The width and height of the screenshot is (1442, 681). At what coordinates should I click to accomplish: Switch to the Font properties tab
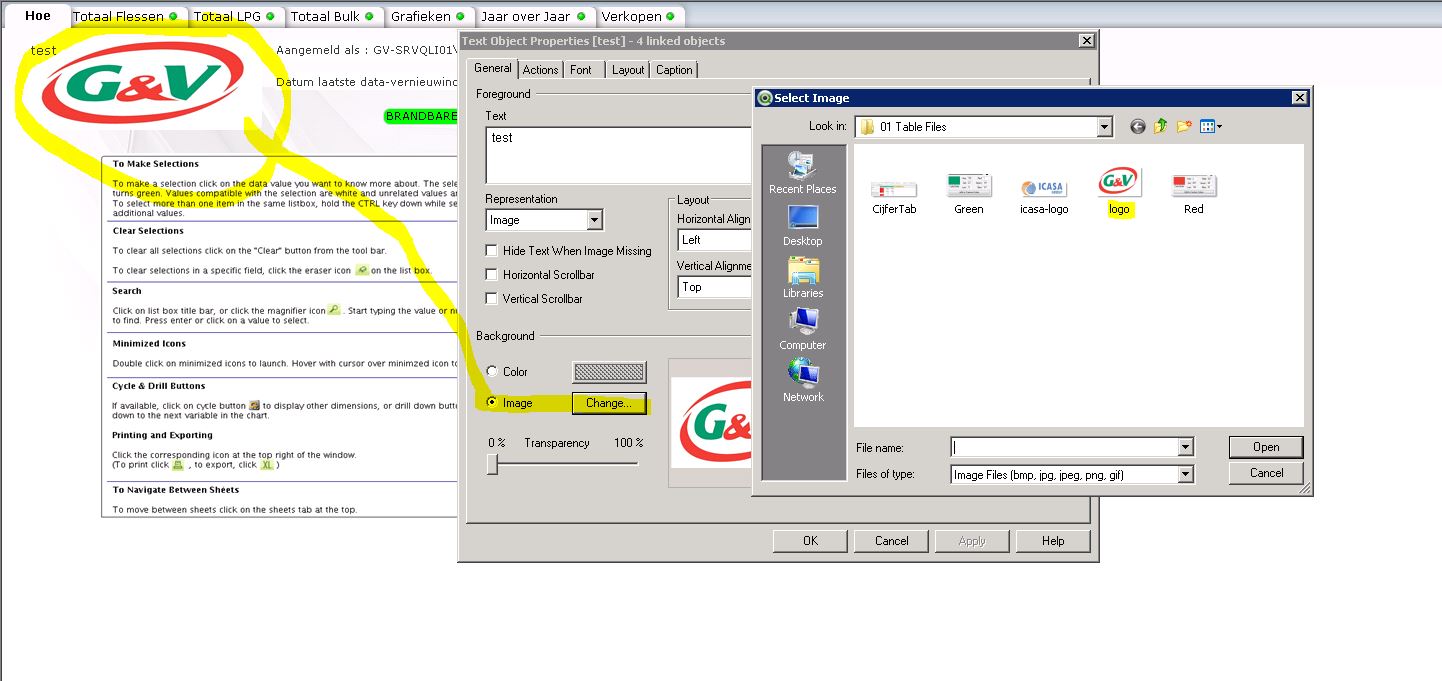click(x=581, y=70)
